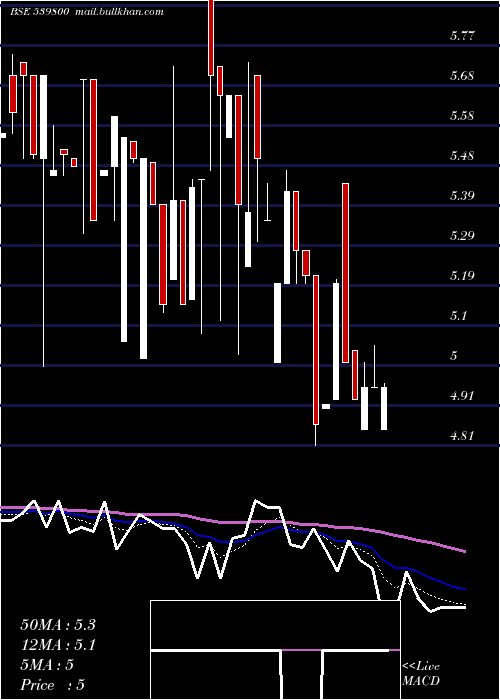The height and width of the screenshot is (700, 500).
Task: Click the 5.1 price axis label
Action: [x=458, y=316]
